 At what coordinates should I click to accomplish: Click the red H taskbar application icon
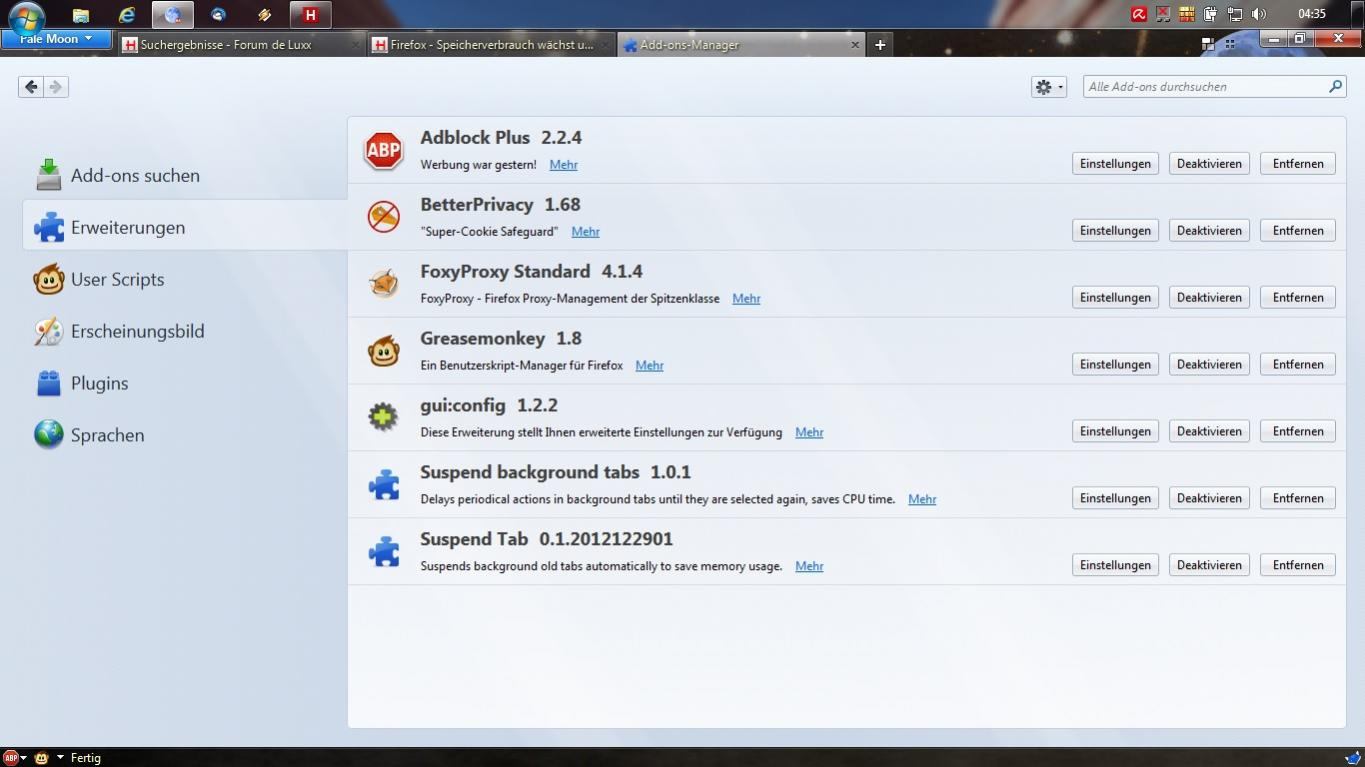311,15
